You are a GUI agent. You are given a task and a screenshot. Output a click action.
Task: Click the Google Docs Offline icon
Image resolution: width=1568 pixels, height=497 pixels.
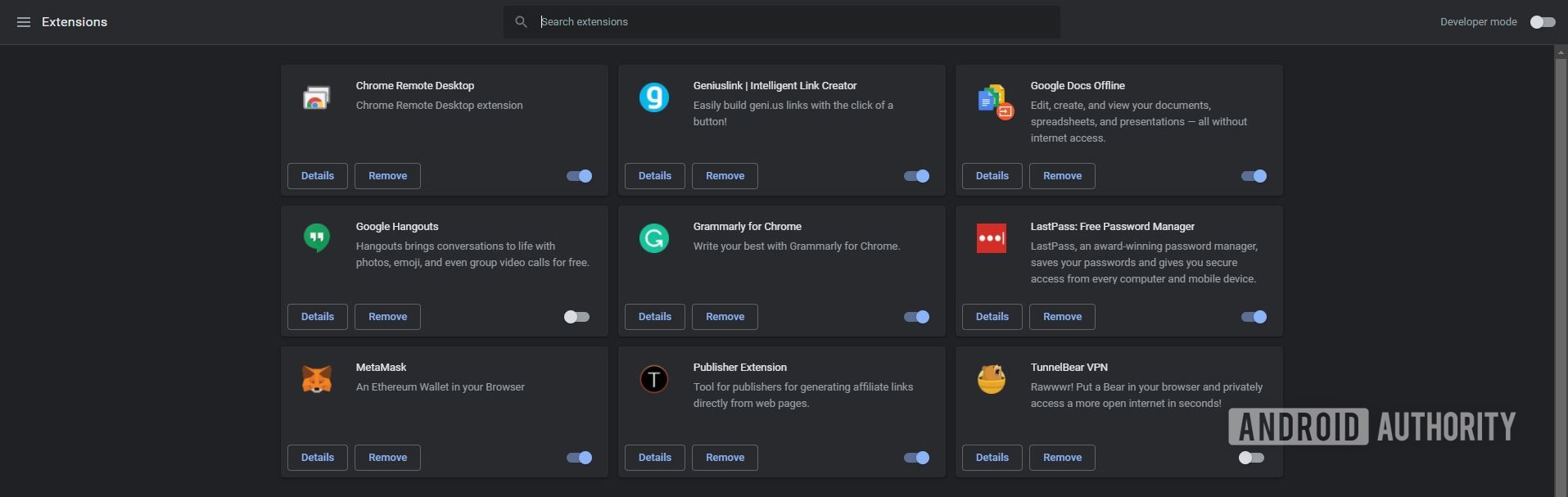click(x=994, y=101)
